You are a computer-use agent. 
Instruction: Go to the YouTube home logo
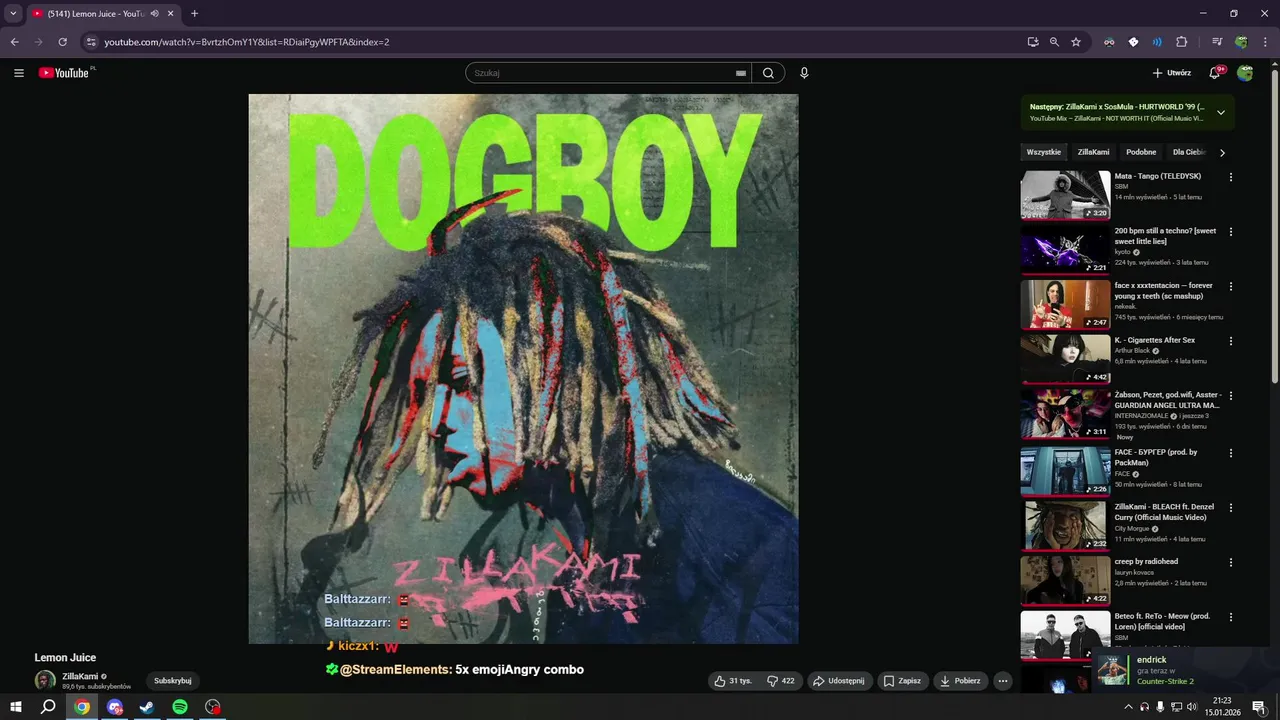coord(64,73)
